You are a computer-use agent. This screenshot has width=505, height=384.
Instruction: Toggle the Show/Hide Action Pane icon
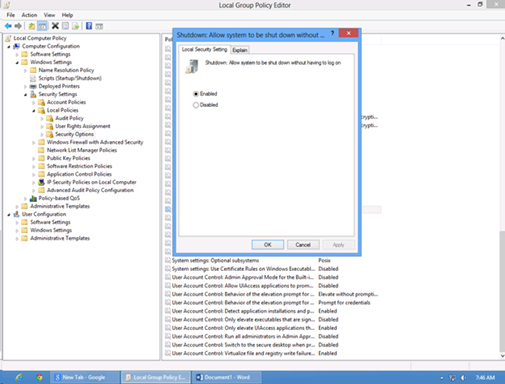(x=99, y=26)
